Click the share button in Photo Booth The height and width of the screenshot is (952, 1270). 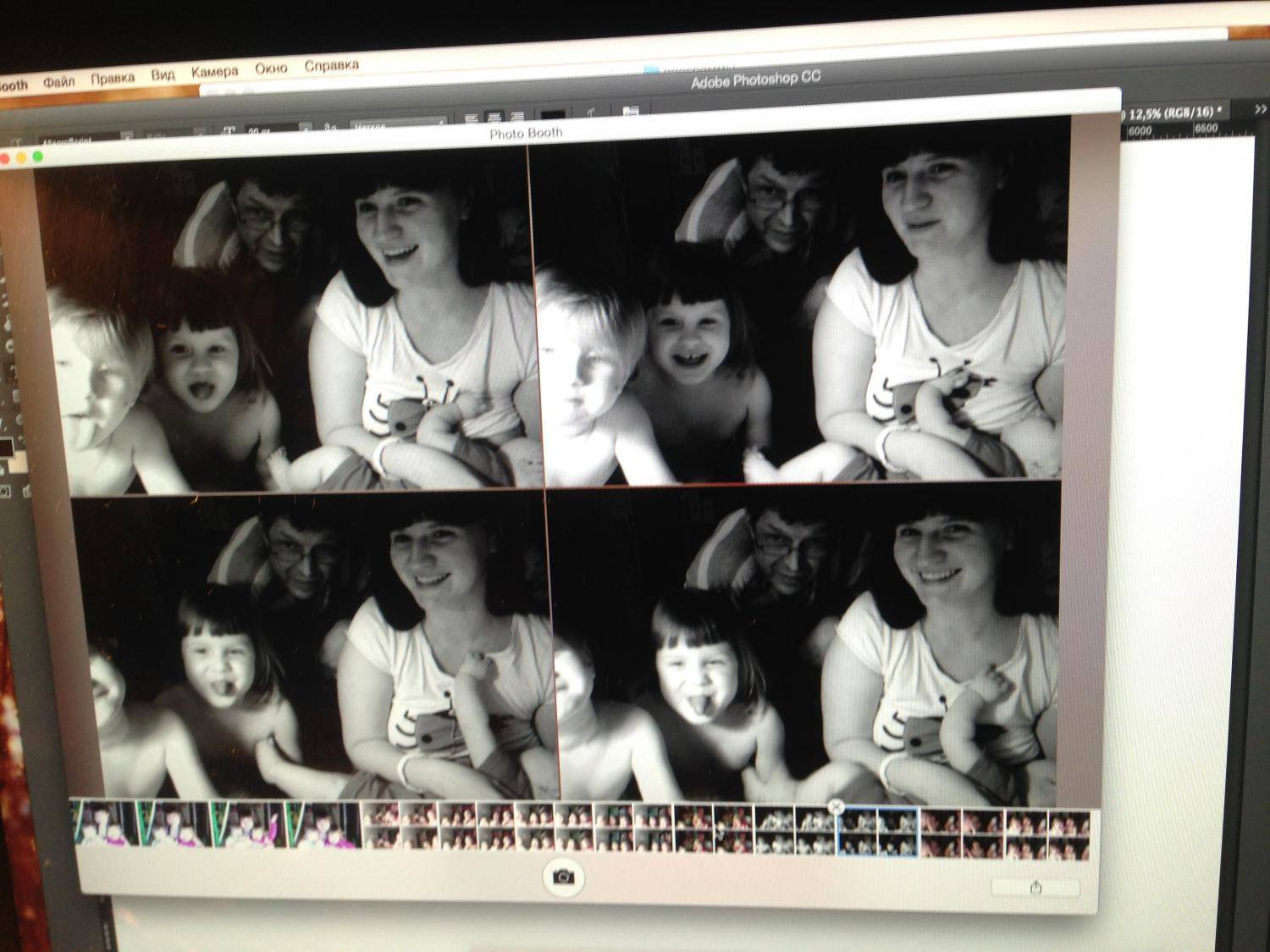(1035, 888)
